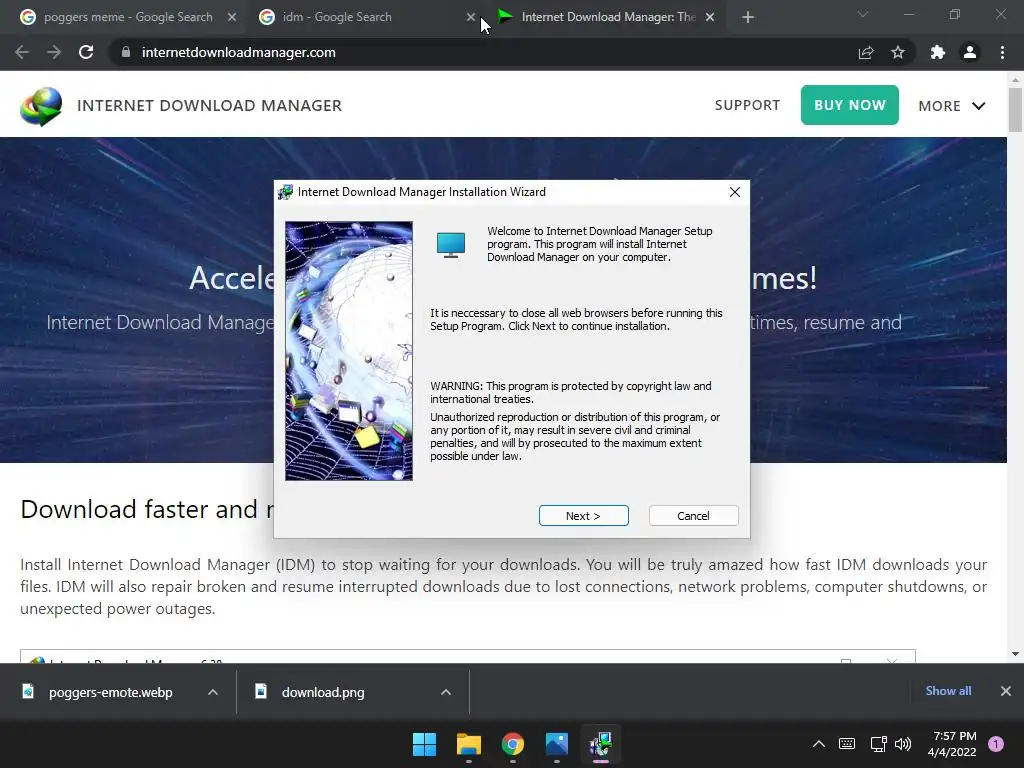Show hidden system tray icons
This screenshot has height=768, width=1024.
pos(819,744)
